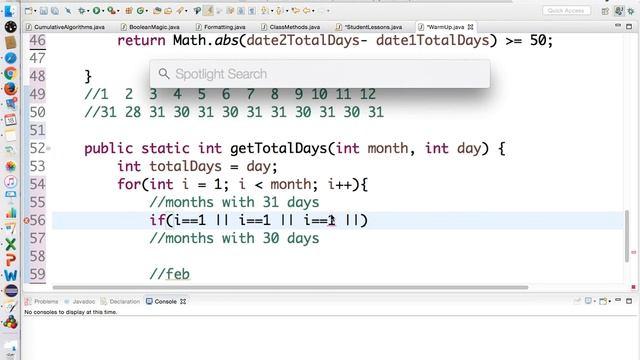The width and height of the screenshot is (640, 360).
Task: Toggle the highlighted Word Wrap toolbar button
Action: [209, 11]
